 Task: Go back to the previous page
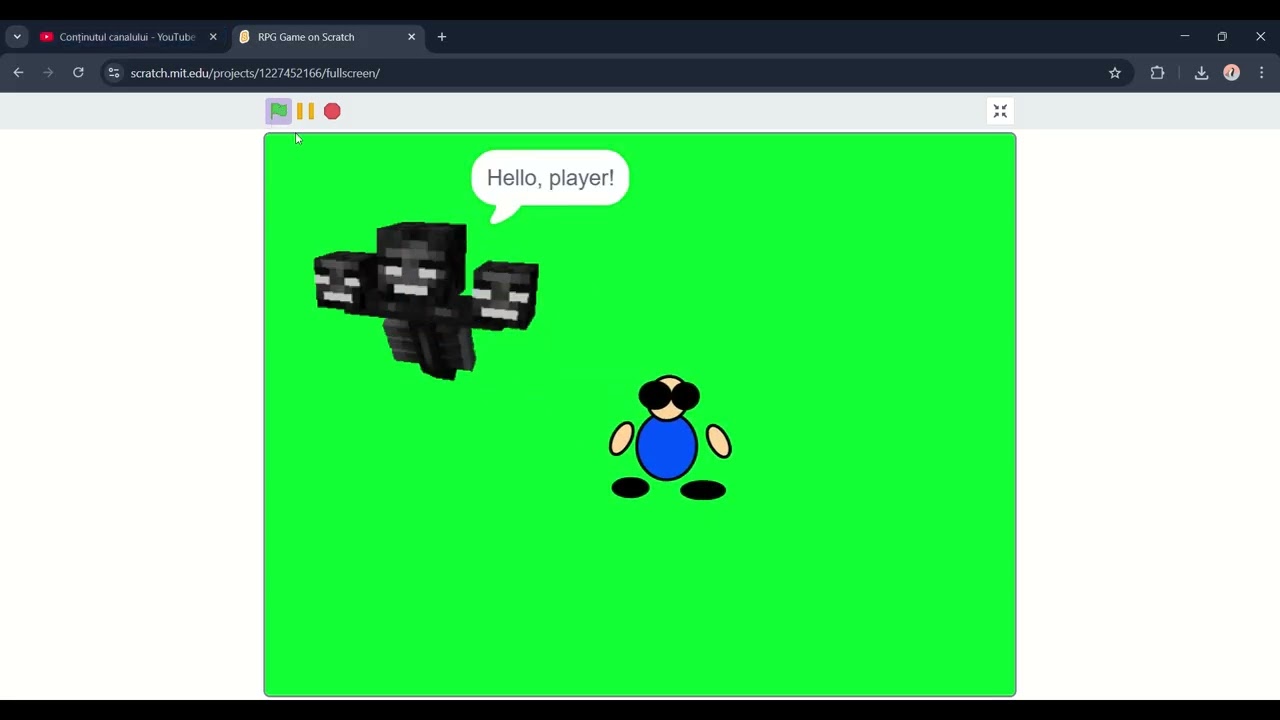[18, 73]
